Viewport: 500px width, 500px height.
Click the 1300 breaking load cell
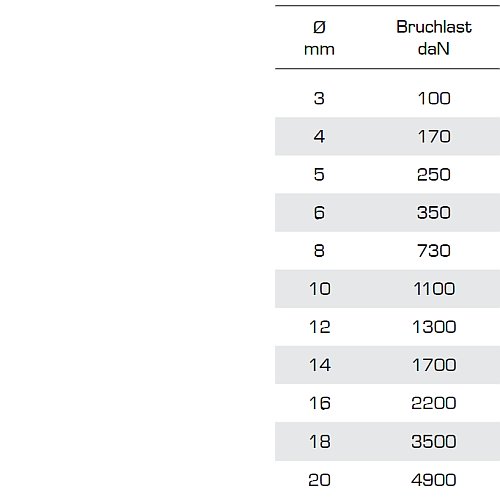pos(434,327)
